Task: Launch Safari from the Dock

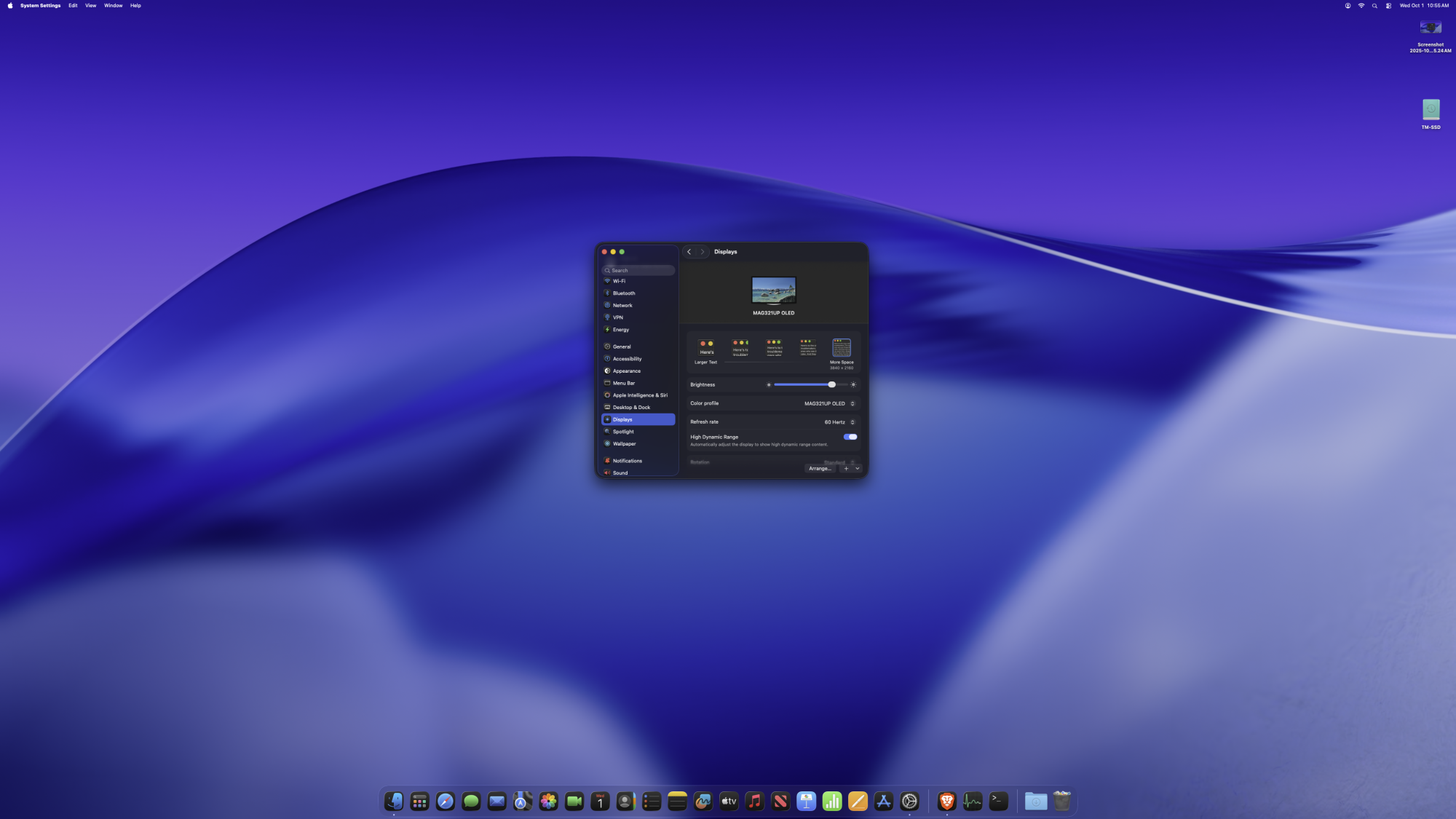Action: click(445, 802)
